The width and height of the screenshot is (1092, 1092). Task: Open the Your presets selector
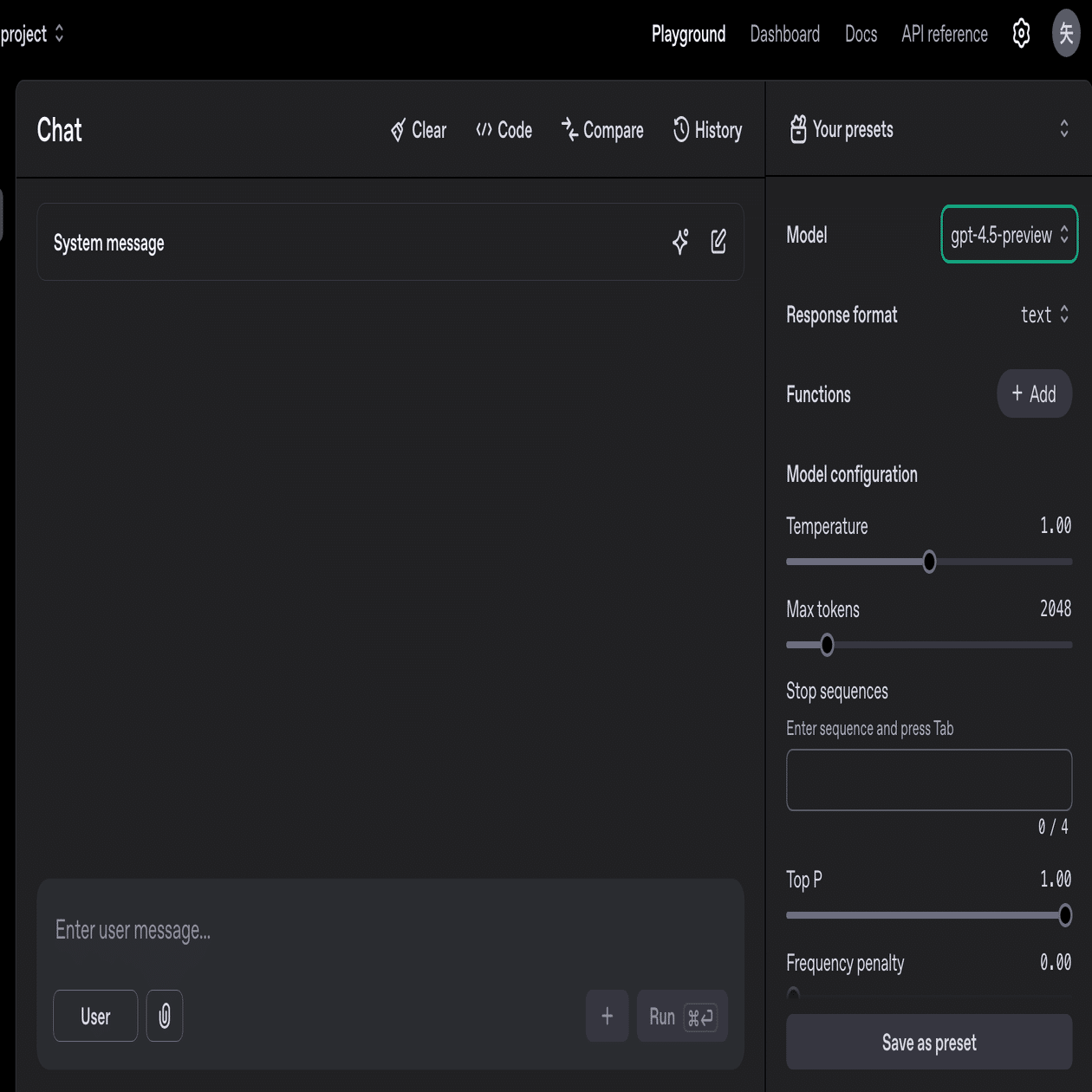coord(928,130)
